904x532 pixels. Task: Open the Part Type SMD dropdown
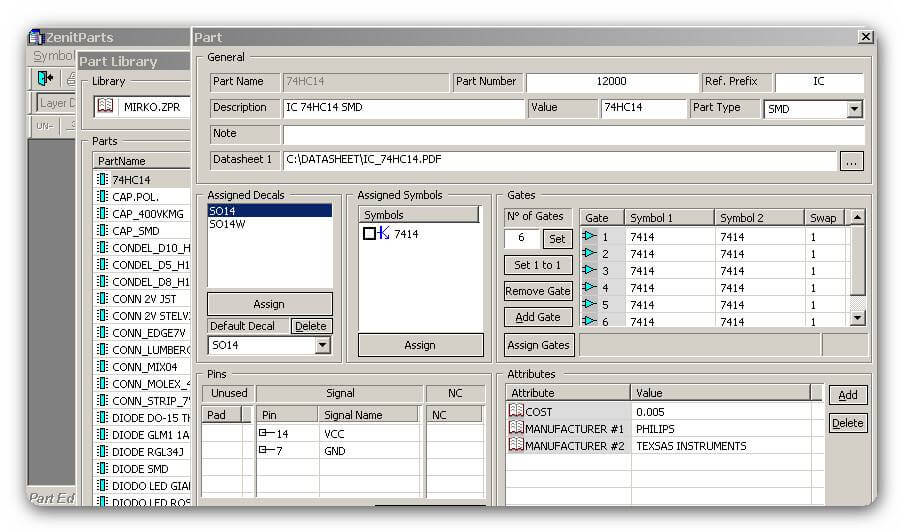(854, 108)
